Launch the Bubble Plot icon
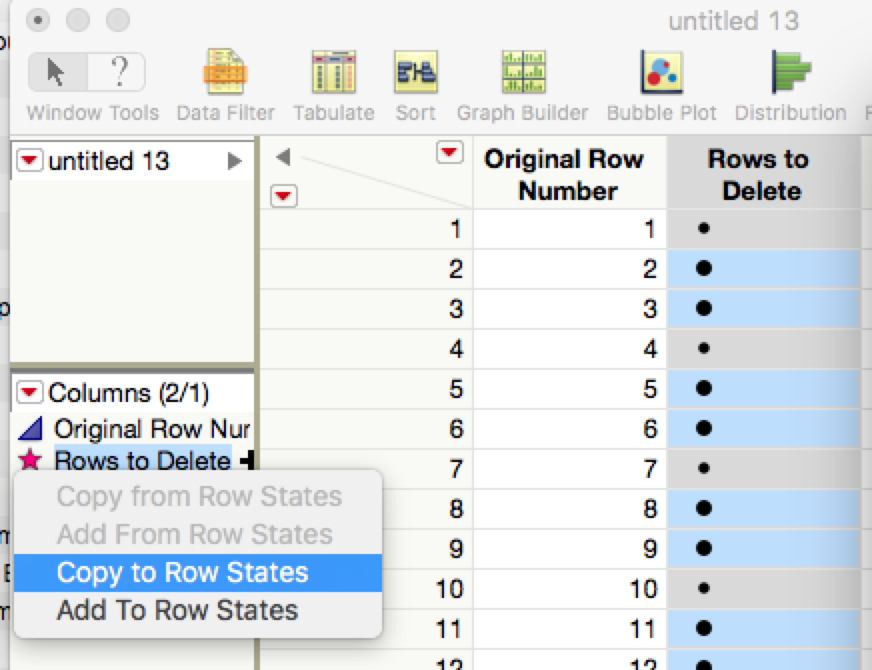 [661, 74]
